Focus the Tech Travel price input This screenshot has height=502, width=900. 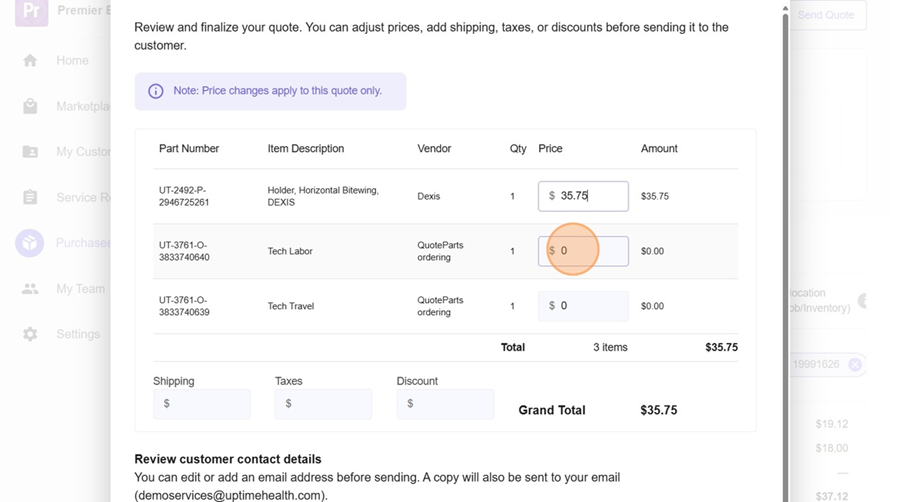[590, 306]
